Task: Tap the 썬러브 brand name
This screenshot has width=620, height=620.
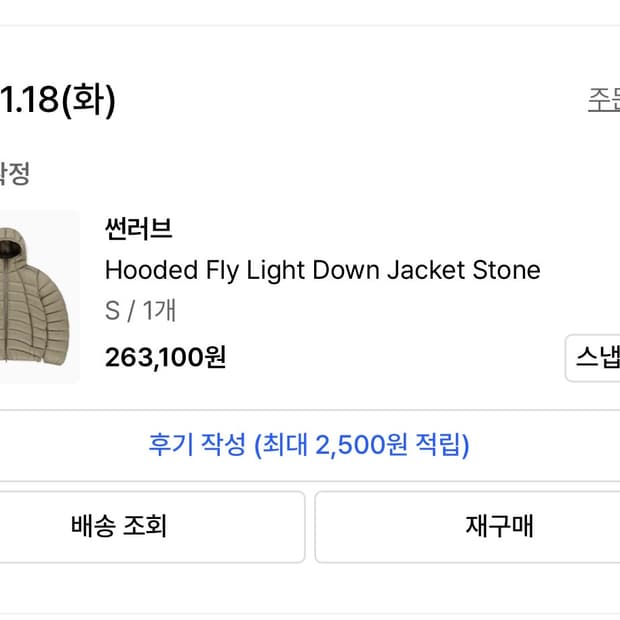Action: click(x=139, y=229)
